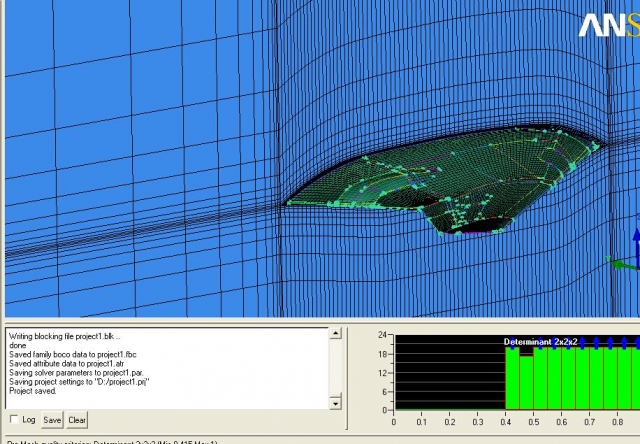Click the mesh quality status bar text
Viewport: 640px width, 444px height.
[x=110, y=441]
